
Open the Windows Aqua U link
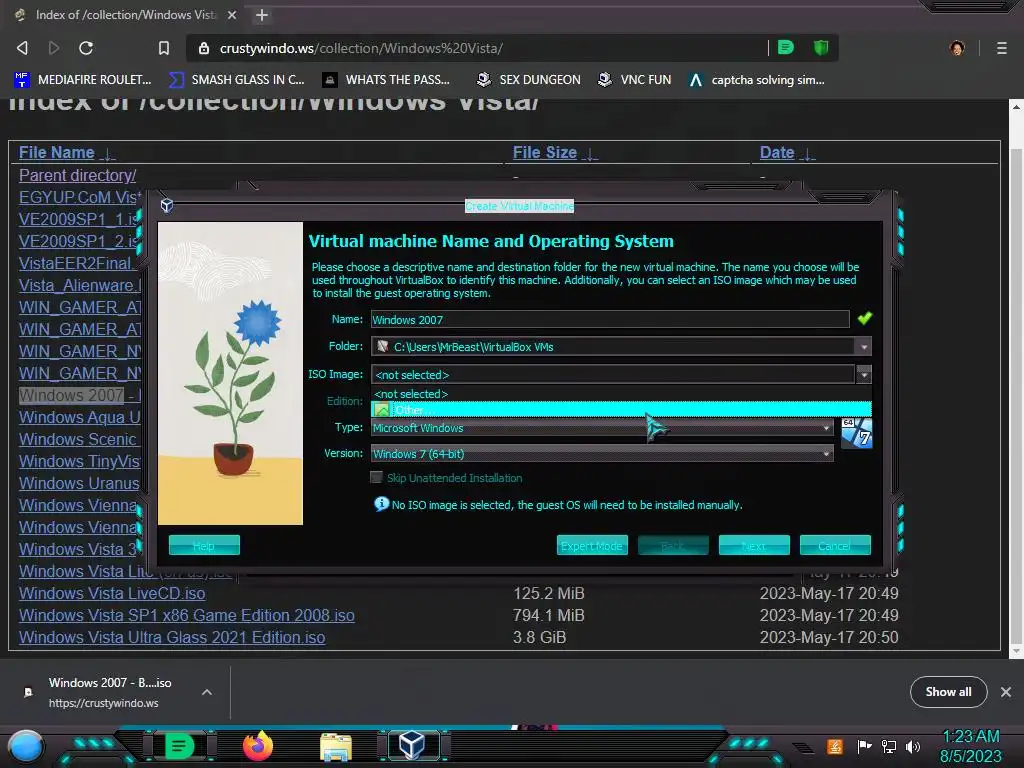coord(80,417)
